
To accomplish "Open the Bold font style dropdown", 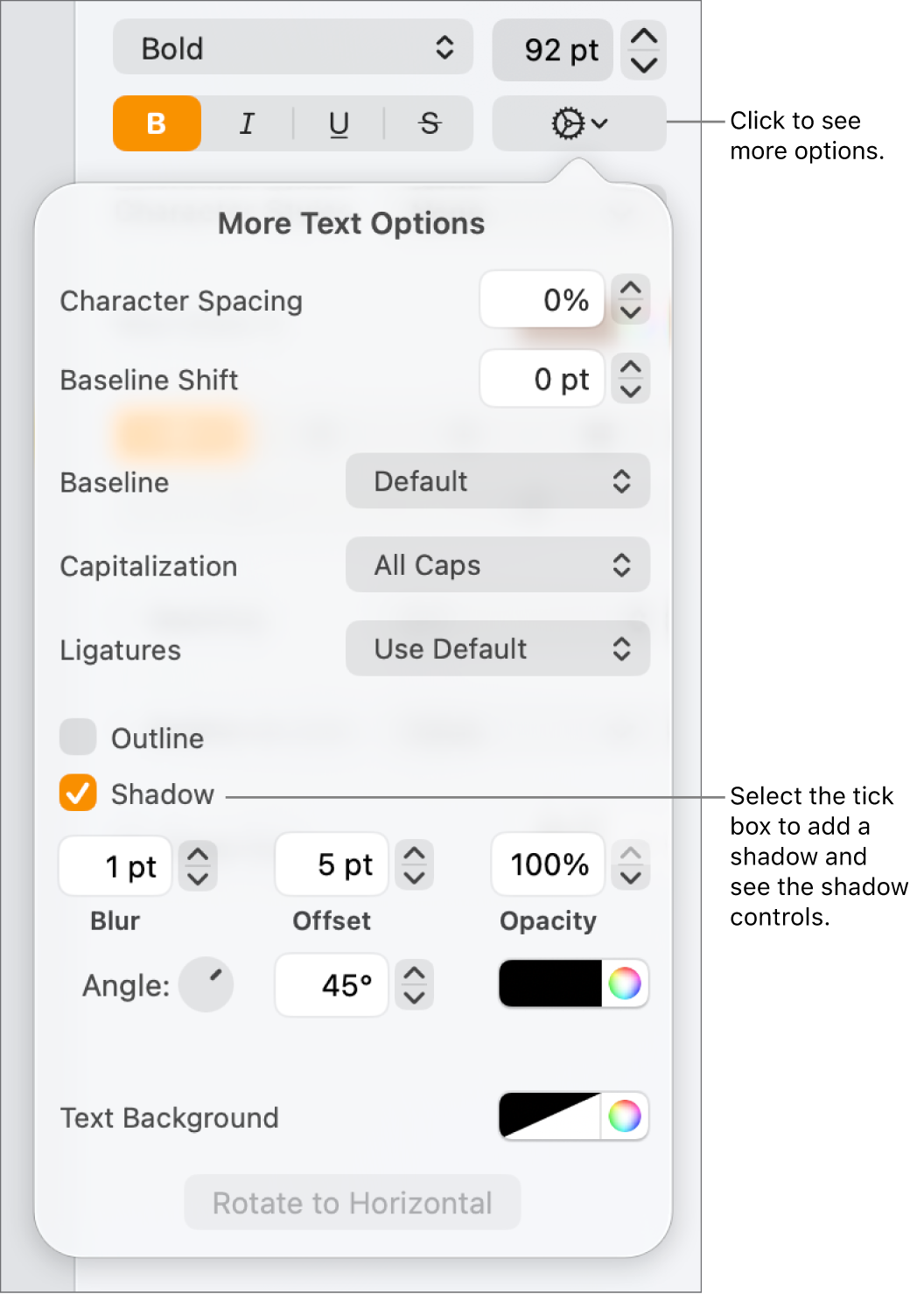I will coord(292,48).
